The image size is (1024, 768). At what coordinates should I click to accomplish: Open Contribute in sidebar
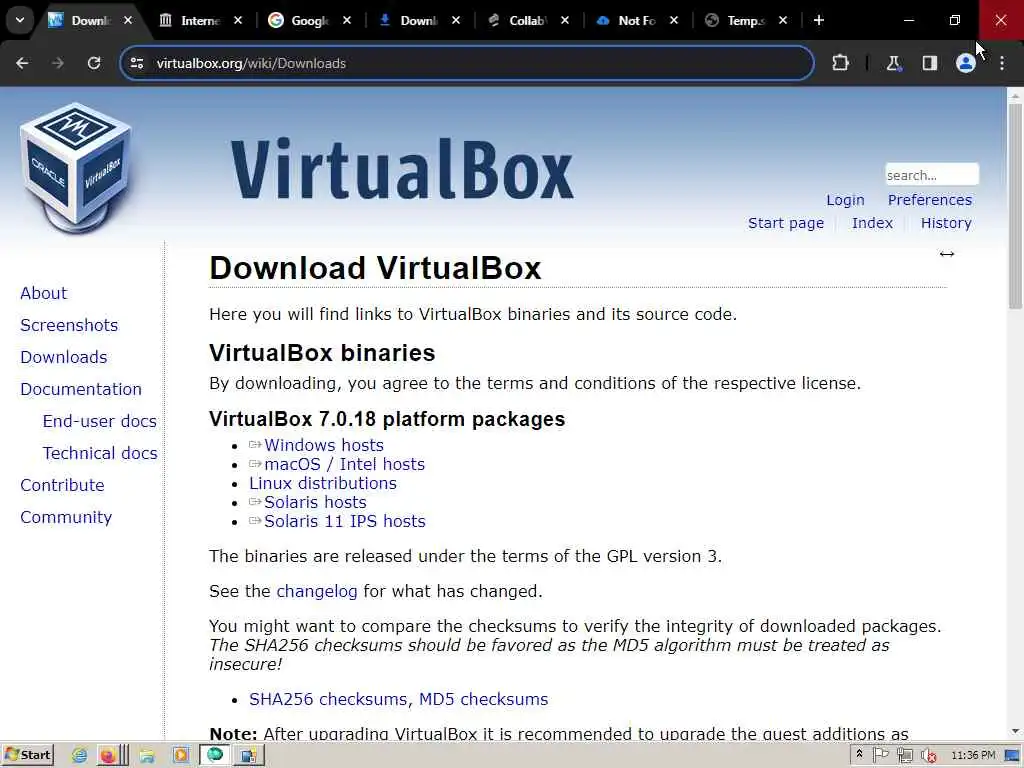(63, 485)
